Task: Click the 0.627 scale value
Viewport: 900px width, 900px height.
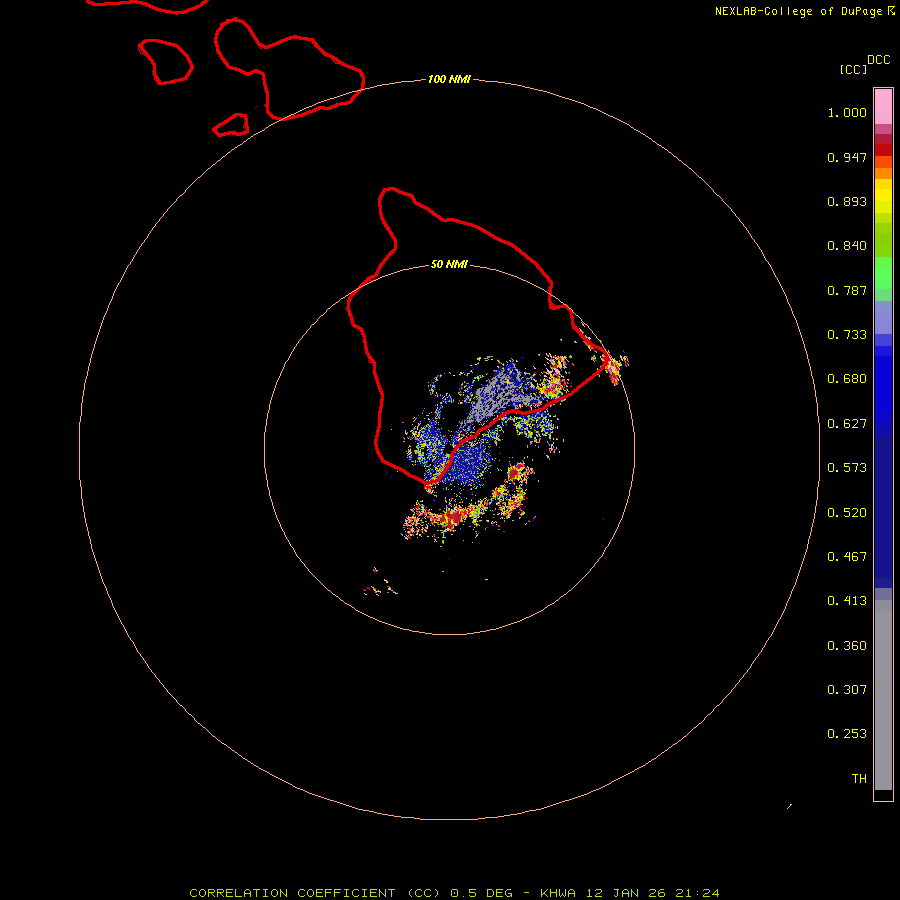Action: [847, 424]
